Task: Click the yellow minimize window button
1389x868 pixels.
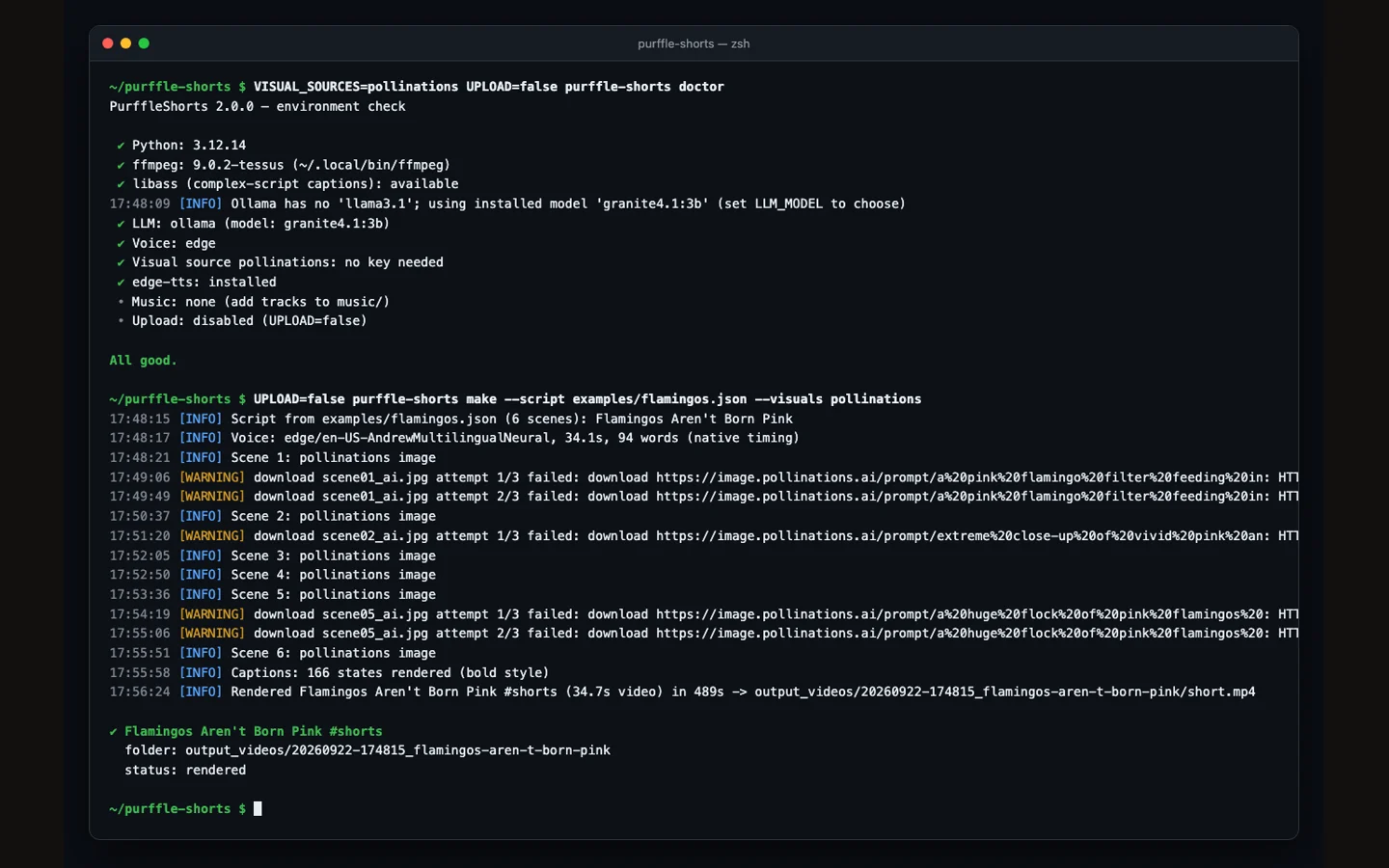Action: click(125, 43)
